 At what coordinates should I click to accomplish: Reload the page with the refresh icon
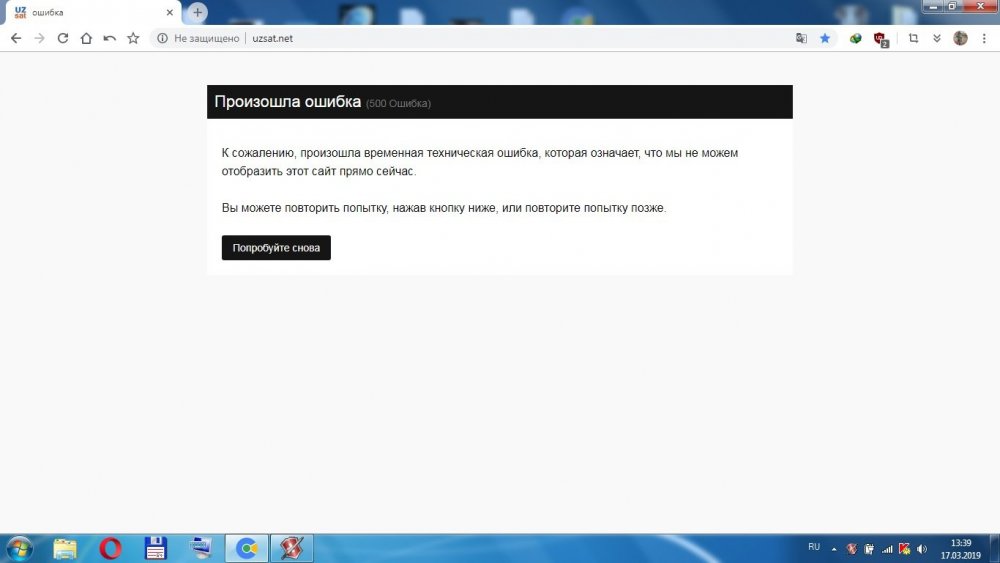pyautogui.click(x=62, y=38)
